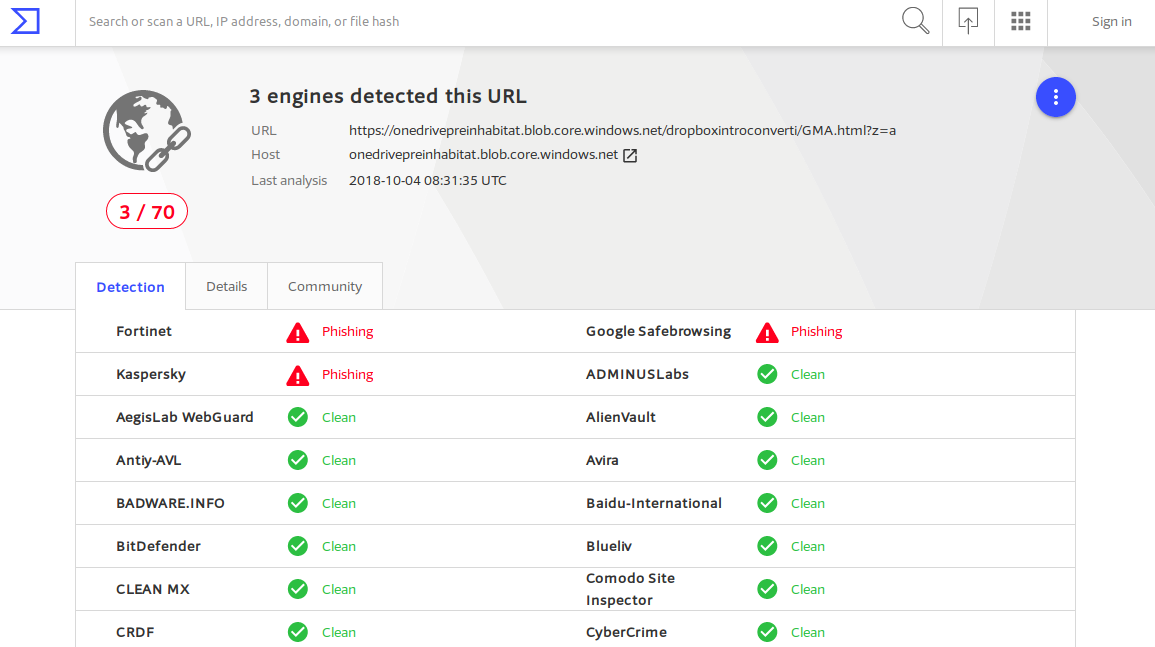Click the 3 / 70 detection score badge
Image resolution: width=1155 pixels, height=647 pixels.
pyautogui.click(x=147, y=211)
